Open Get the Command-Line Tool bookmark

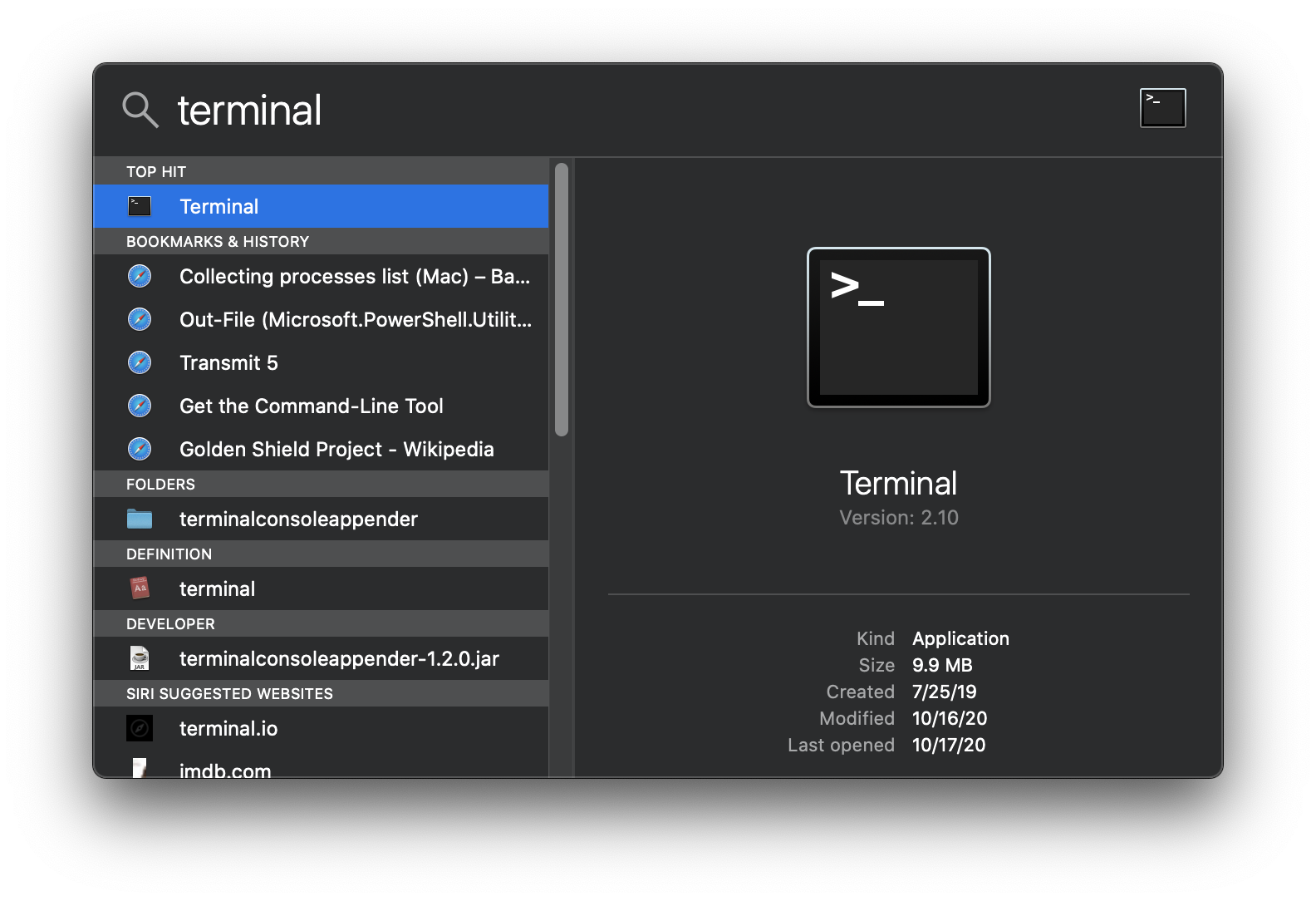tap(321, 406)
